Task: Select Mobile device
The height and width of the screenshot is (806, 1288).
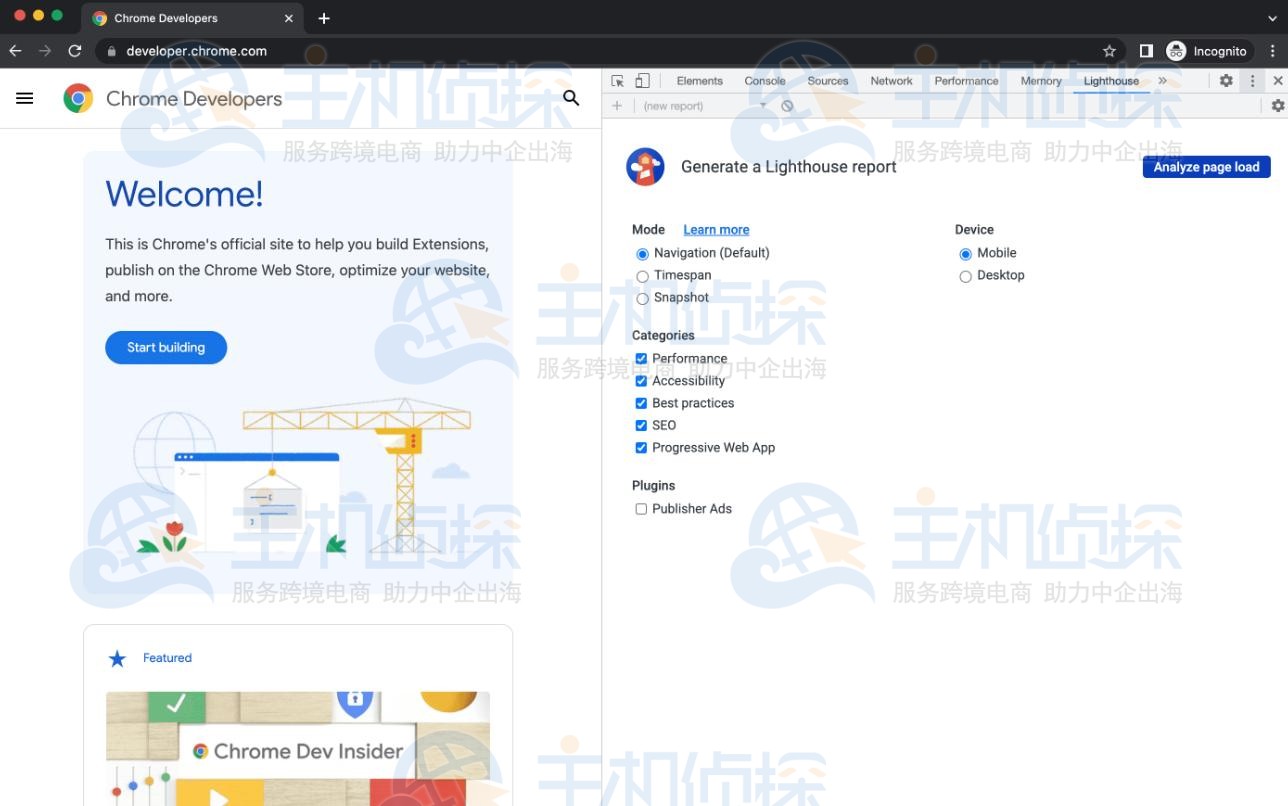Action: pos(965,254)
